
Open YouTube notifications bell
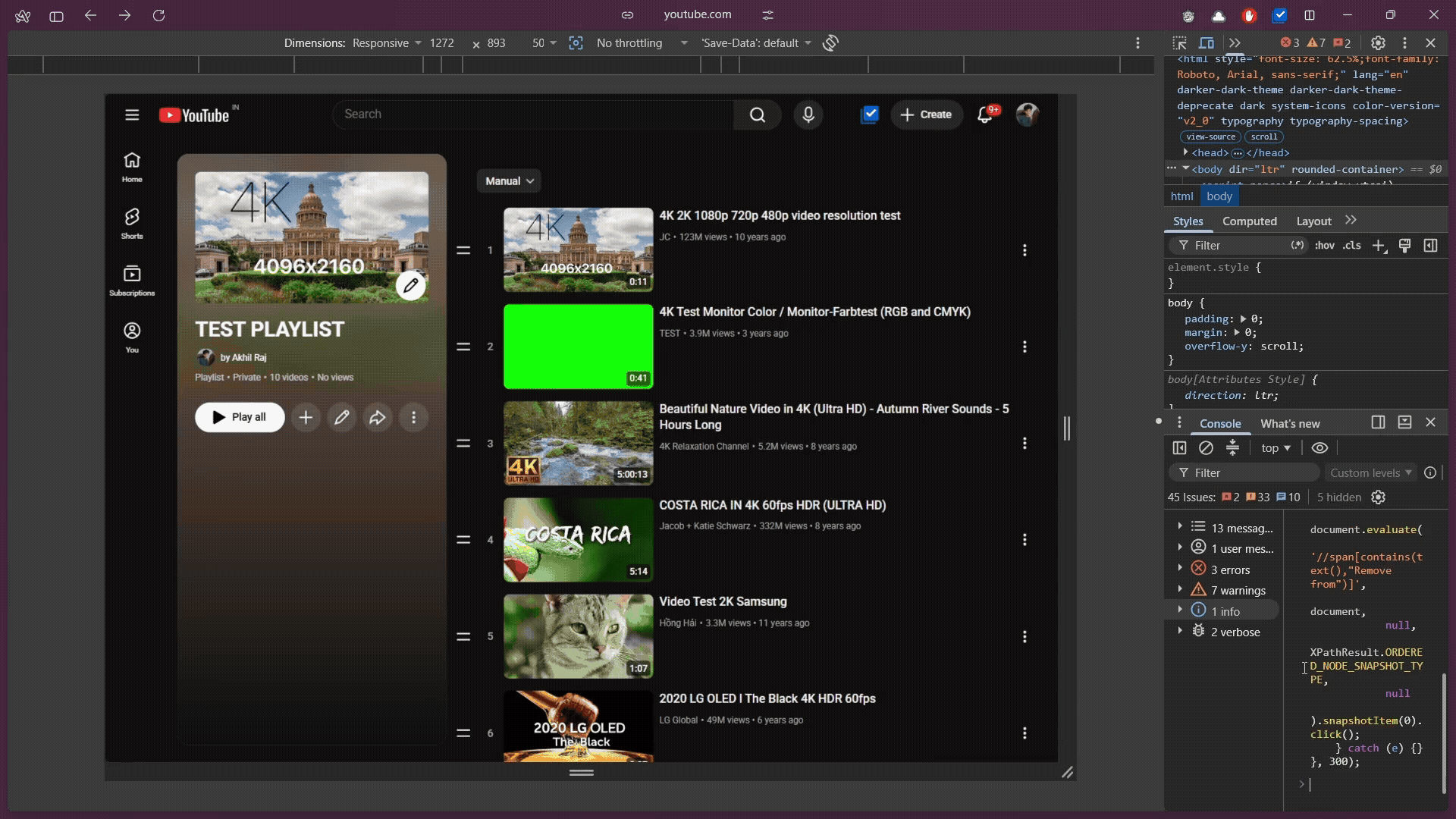click(x=985, y=115)
